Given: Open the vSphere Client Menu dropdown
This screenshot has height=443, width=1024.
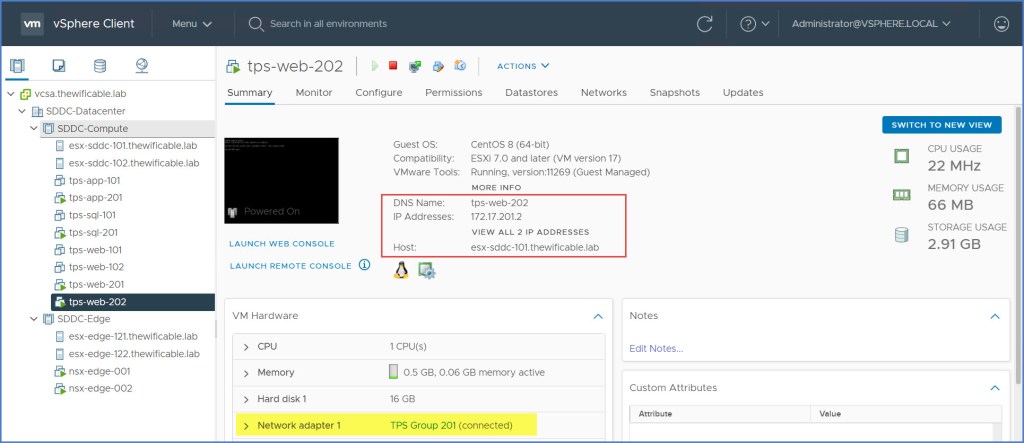Looking at the screenshot, I should [x=191, y=23].
